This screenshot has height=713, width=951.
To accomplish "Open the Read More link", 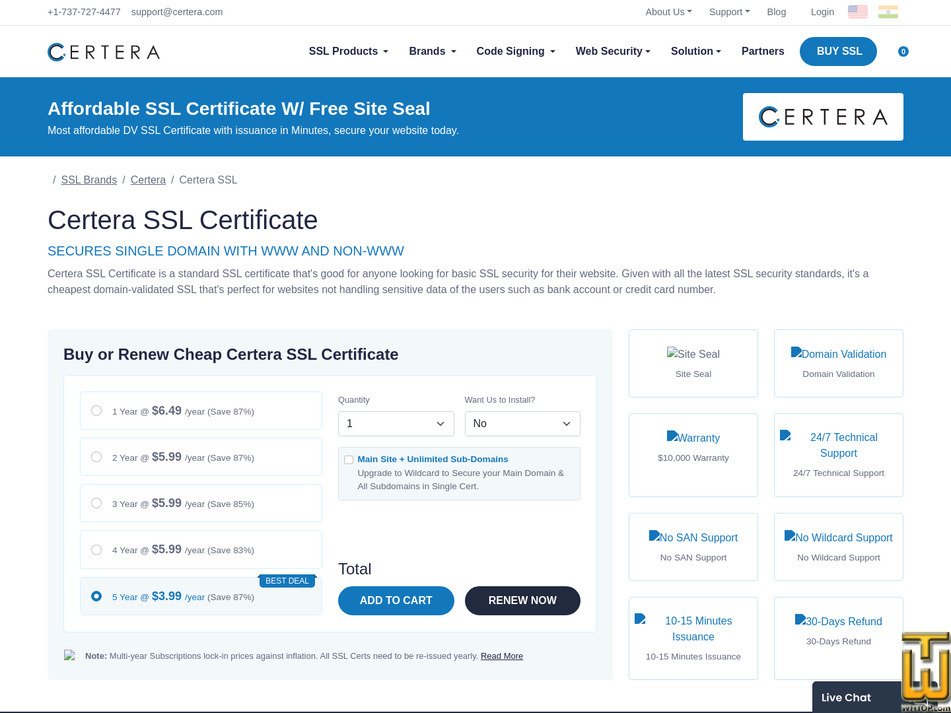I will (501, 656).
